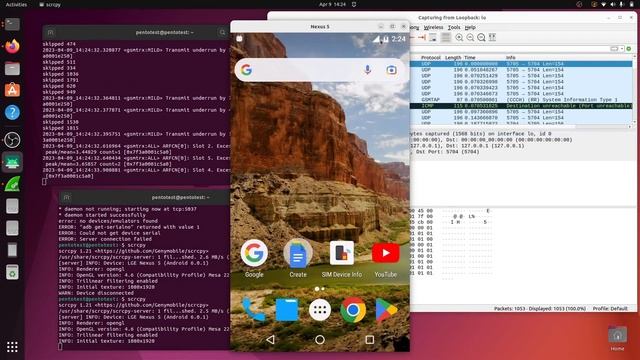Open Play Store from the Android dock
This screenshot has width=640, height=360.
click(x=386, y=310)
